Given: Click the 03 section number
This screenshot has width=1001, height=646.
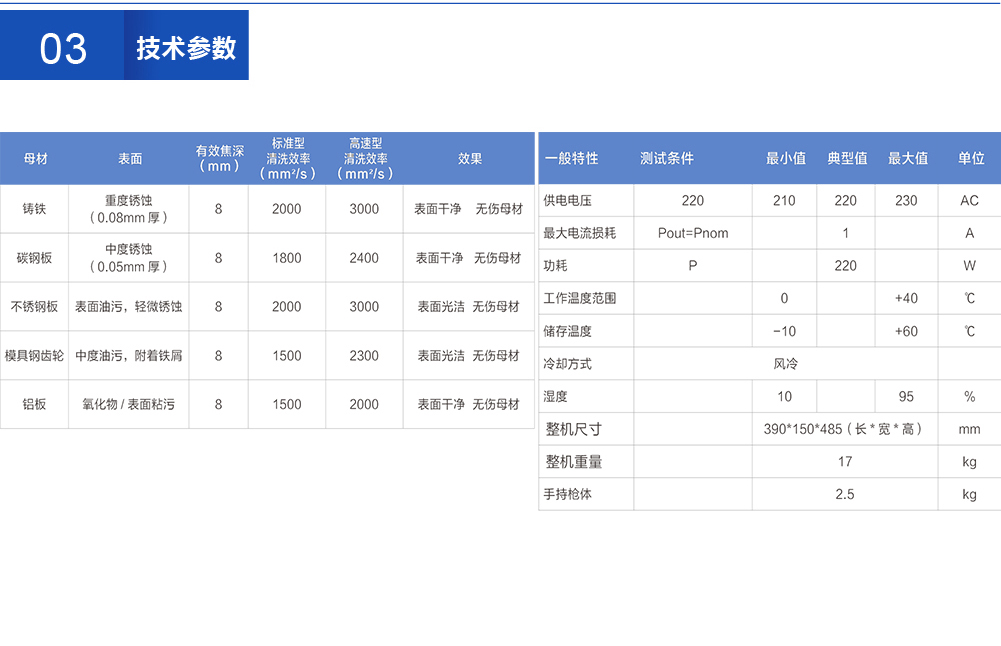Looking at the screenshot, I should [x=63, y=49].
